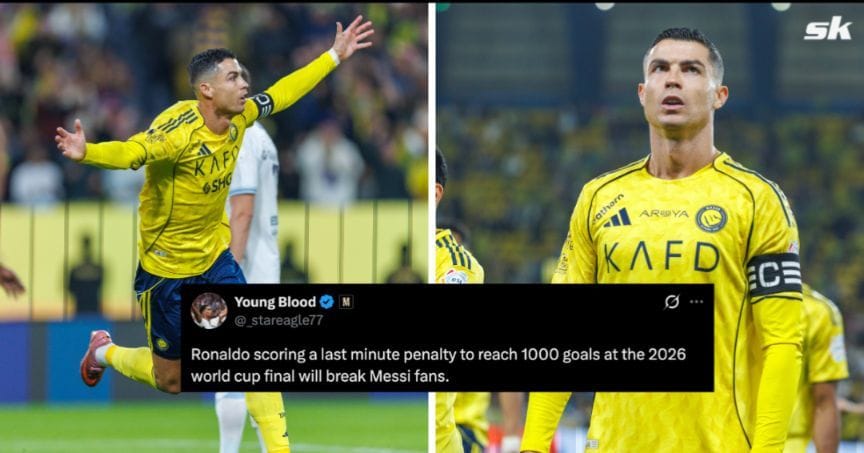The height and width of the screenshot is (453, 864).
Task: Click the KAFD sponsor text on right jersey
Action: point(661,257)
